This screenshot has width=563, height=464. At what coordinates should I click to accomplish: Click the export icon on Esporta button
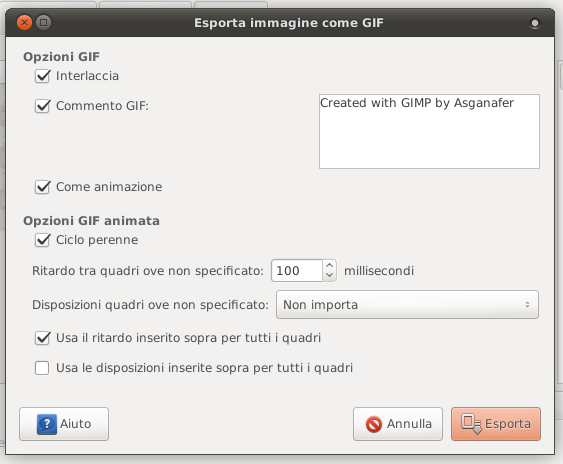coord(471,424)
